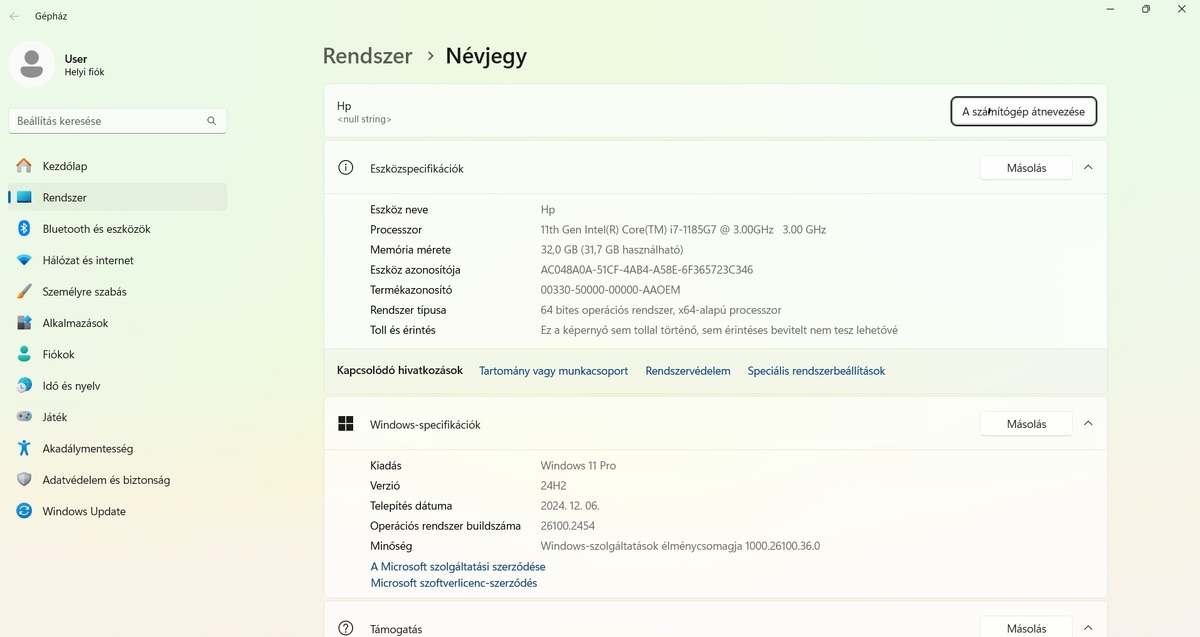1200x637 pixels.
Task: Collapse the Eszközspecifikációk section
Action: coord(1088,168)
